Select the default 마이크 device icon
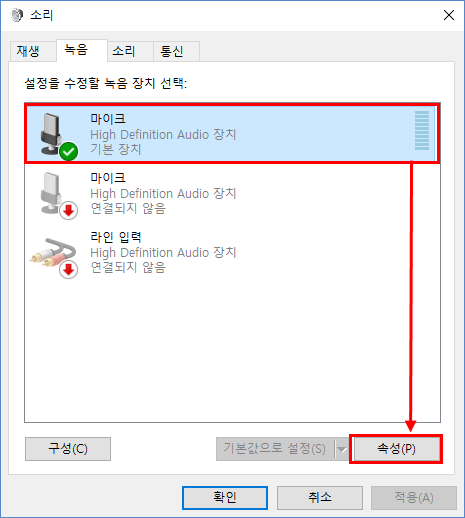Viewport: 465px width, 518px height. (x=55, y=135)
